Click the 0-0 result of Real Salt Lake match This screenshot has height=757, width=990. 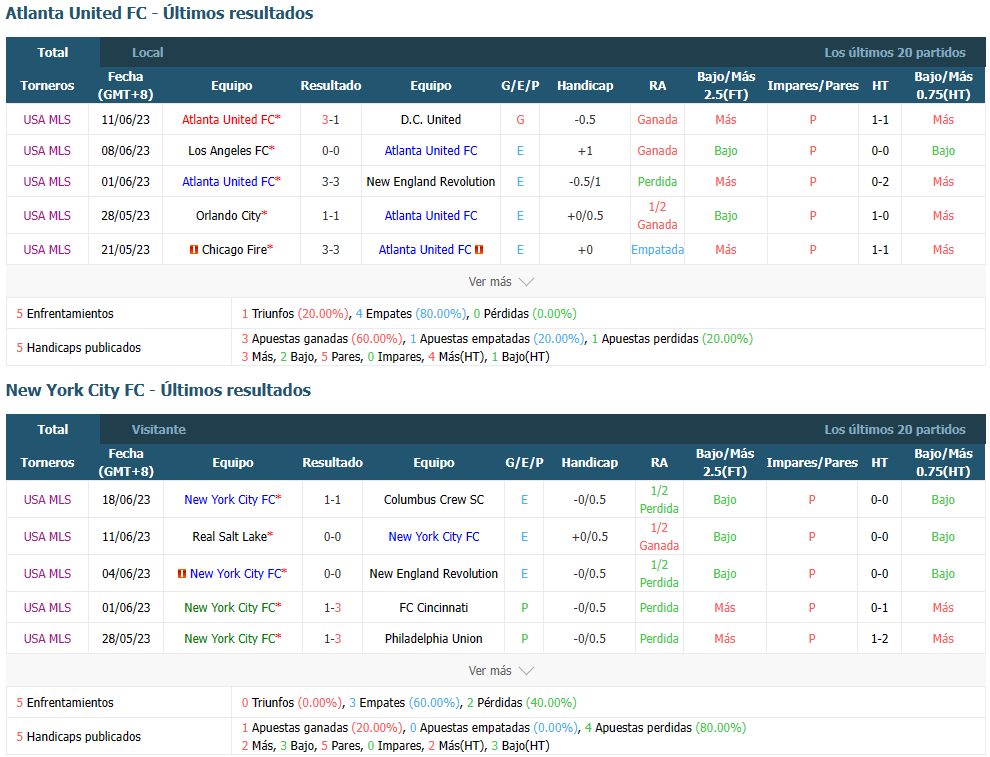coord(333,537)
